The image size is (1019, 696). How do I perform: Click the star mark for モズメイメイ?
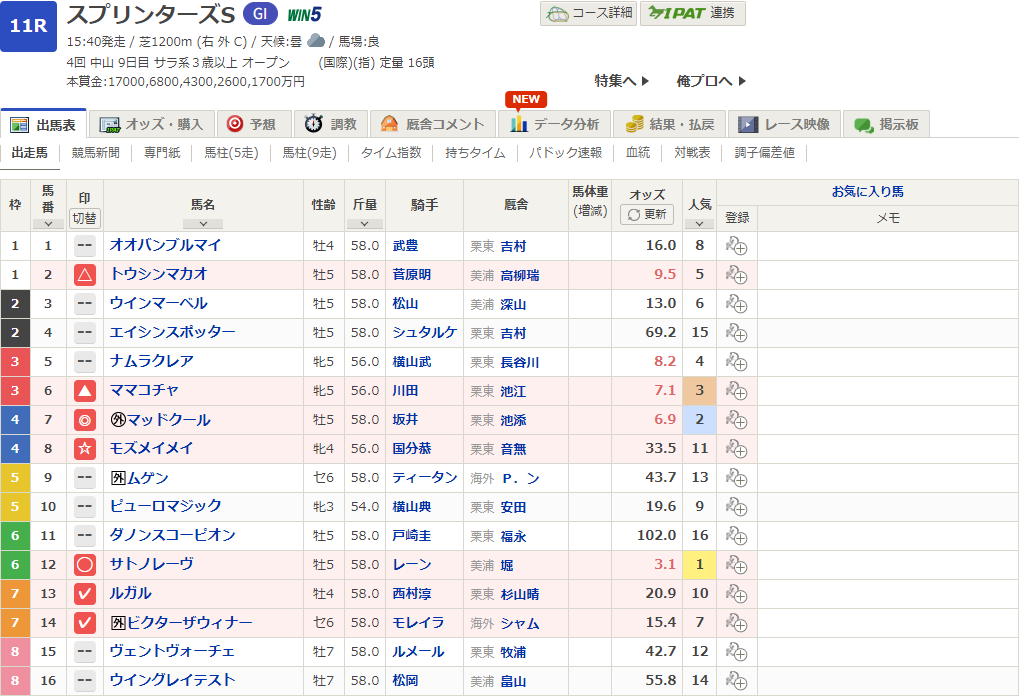point(85,449)
